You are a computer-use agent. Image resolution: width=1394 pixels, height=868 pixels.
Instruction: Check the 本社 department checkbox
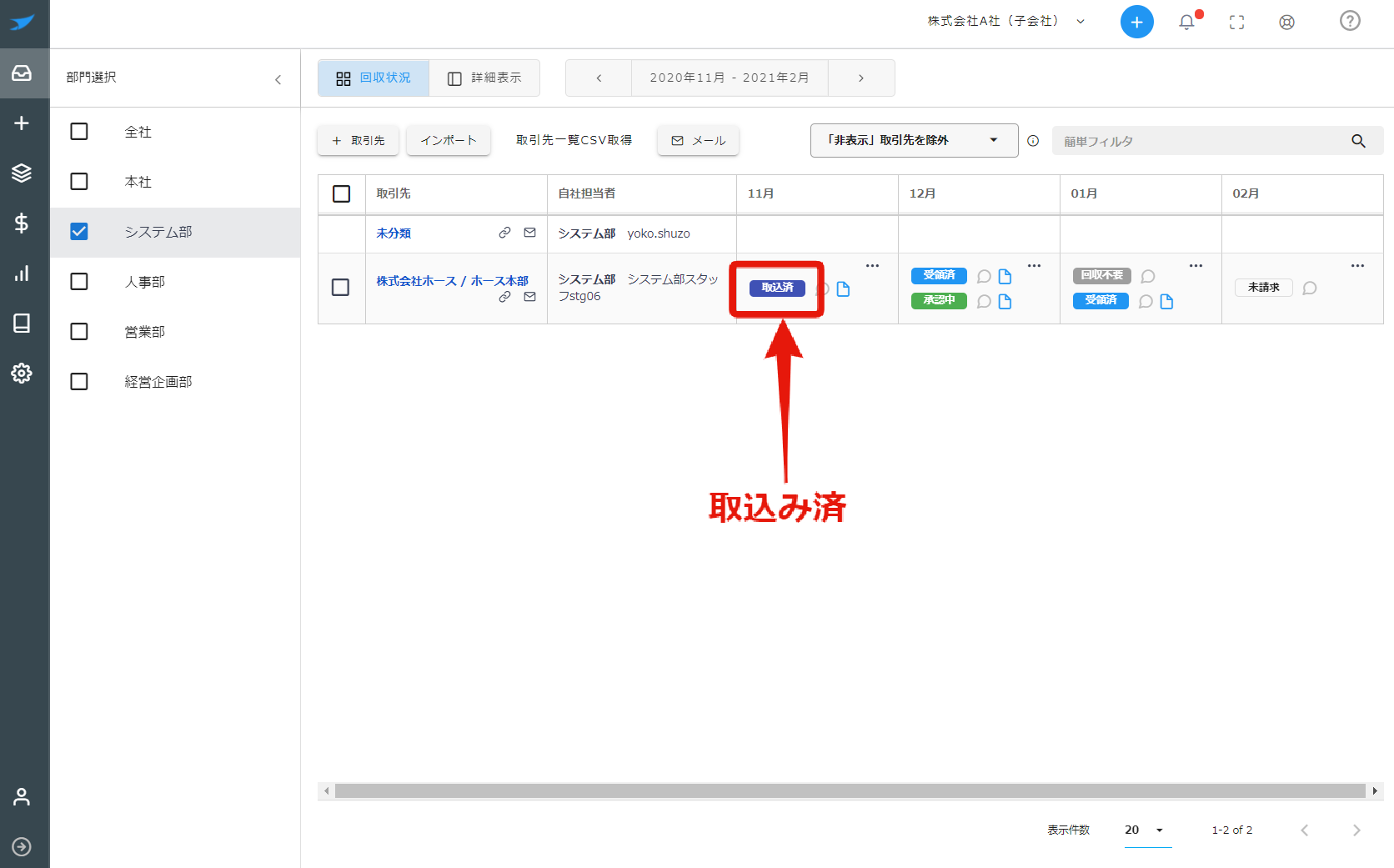coord(79,182)
